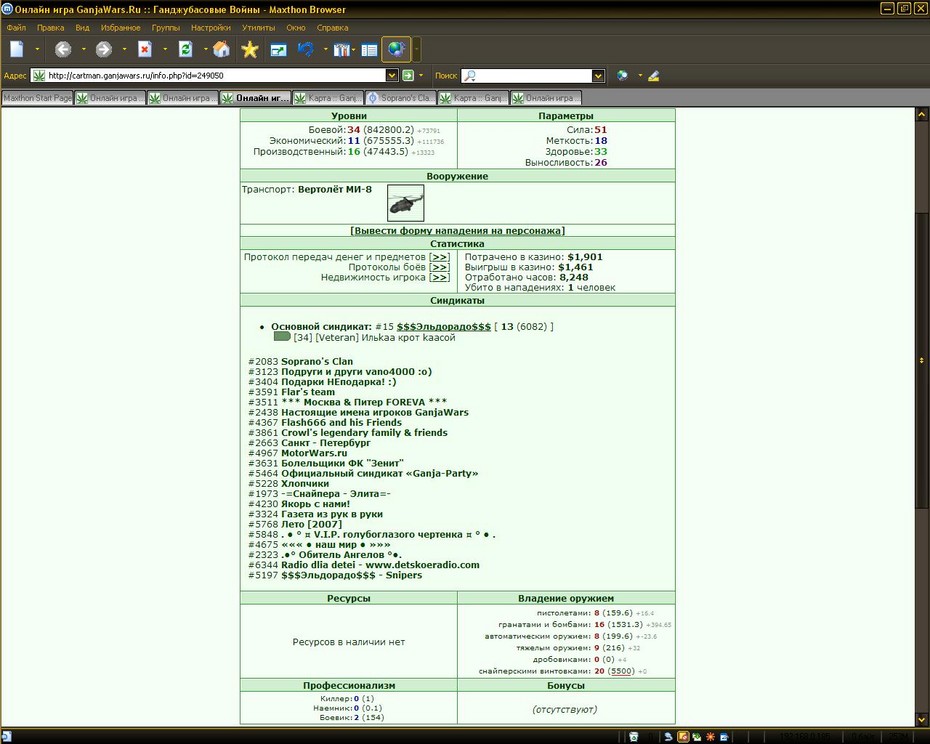
Task: Click the Undo closed tab icon
Action: 305,49
